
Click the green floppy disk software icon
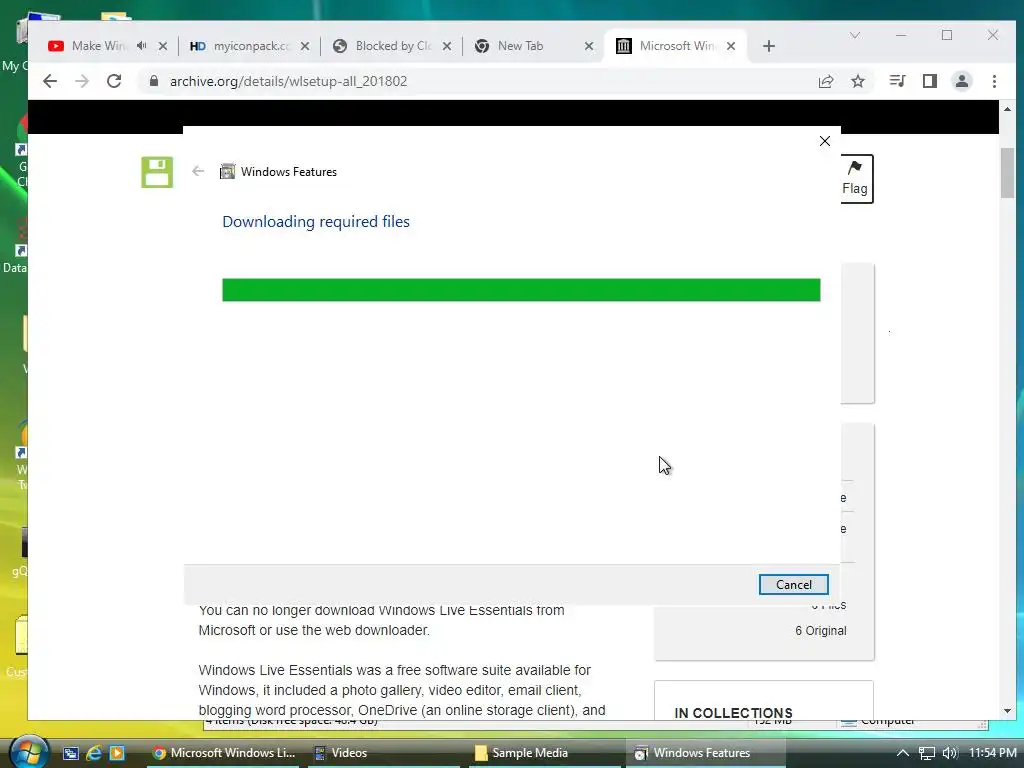click(157, 172)
